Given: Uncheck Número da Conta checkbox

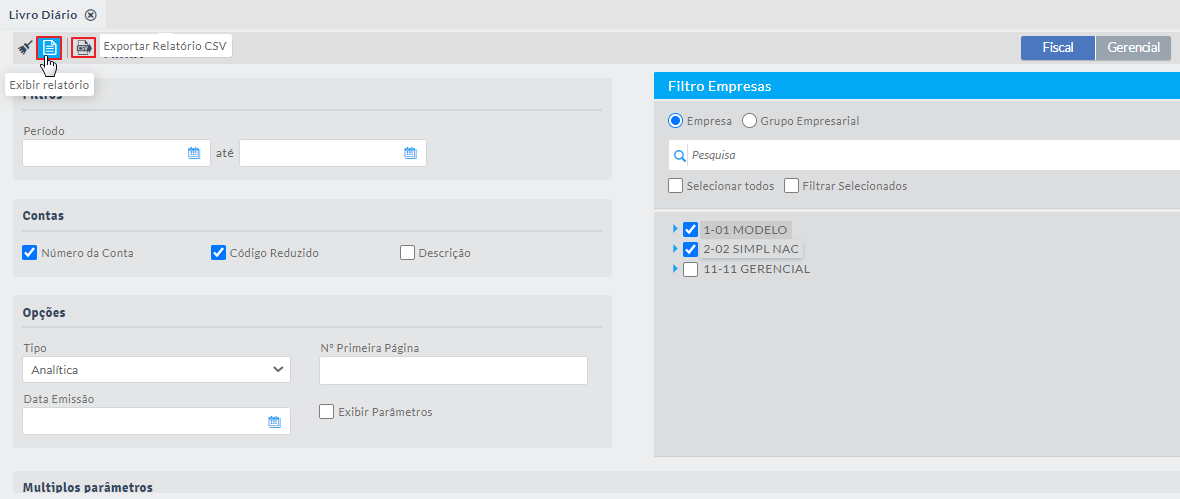Looking at the screenshot, I should coord(30,253).
